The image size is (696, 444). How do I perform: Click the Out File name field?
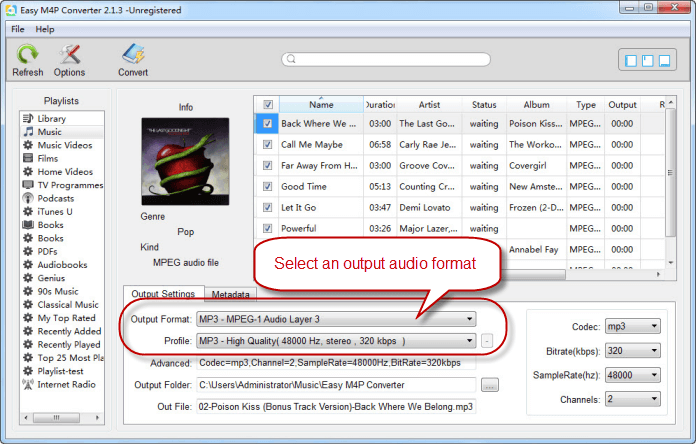pyautogui.click(x=336, y=407)
